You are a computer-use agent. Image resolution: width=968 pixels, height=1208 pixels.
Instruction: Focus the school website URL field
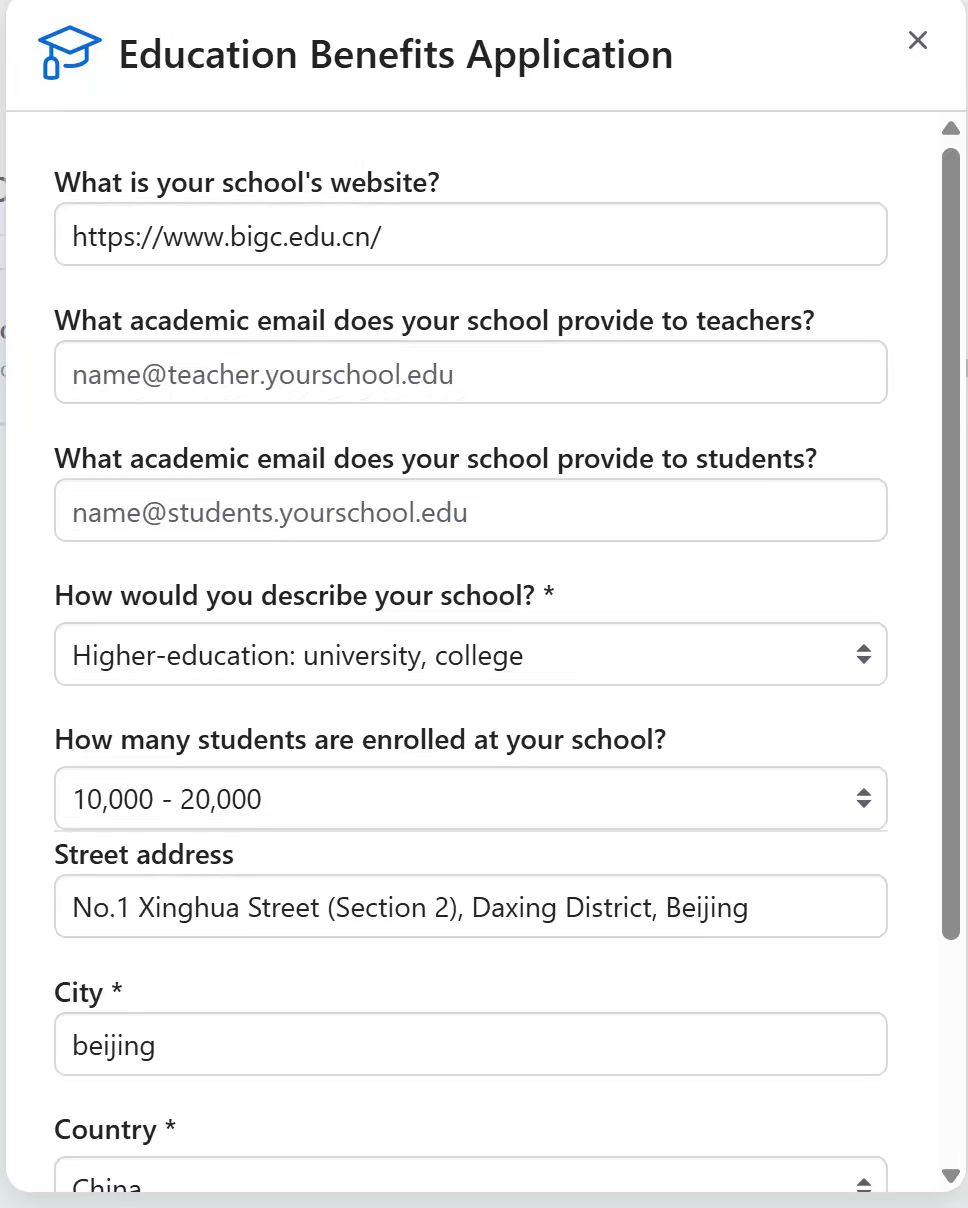[x=470, y=235]
